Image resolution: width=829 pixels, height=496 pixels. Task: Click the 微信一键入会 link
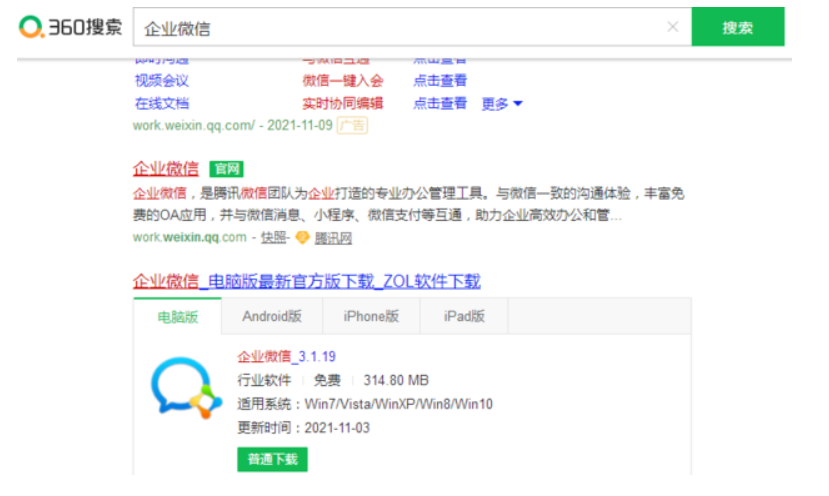pos(343,80)
